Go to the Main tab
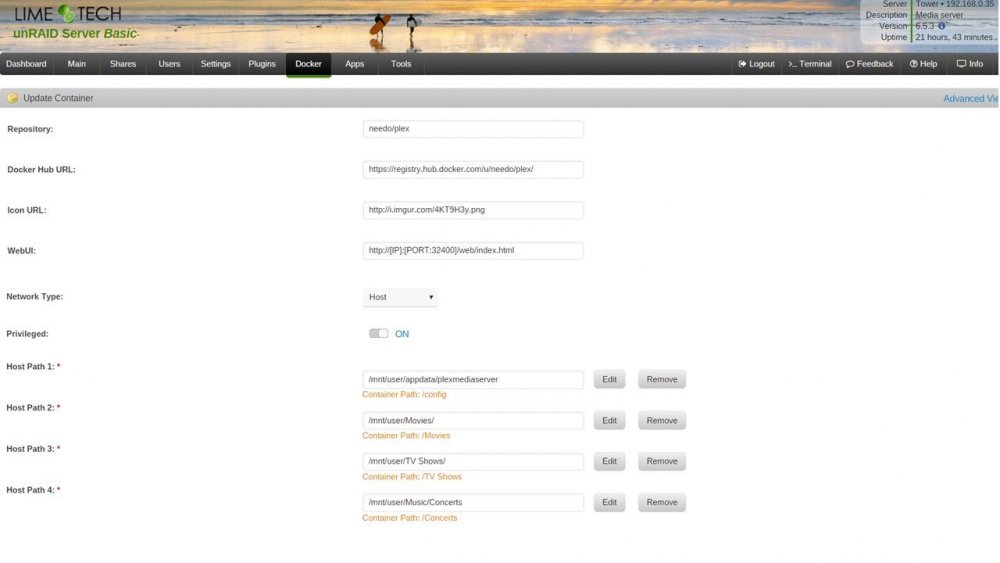 coord(77,64)
